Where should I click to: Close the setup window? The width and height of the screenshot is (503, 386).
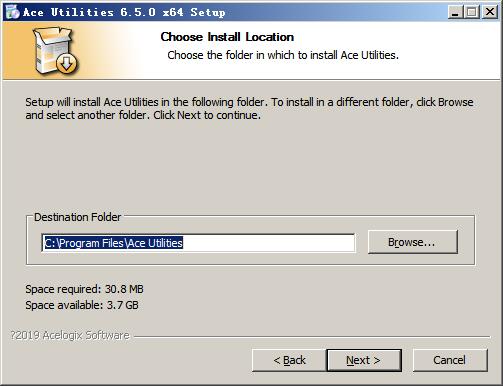coord(490,12)
